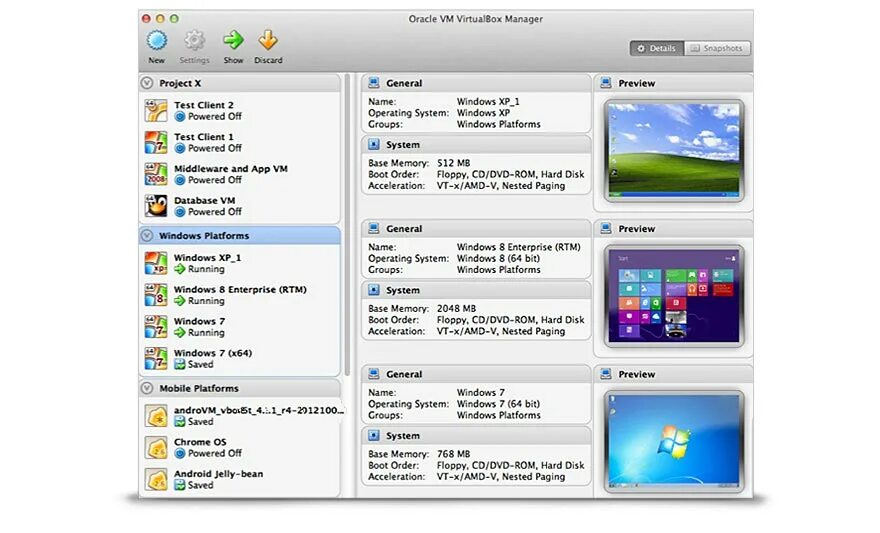Click the orange Discard arrow icon
This screenshot has height=533, width=880.
tap(268, 40)
